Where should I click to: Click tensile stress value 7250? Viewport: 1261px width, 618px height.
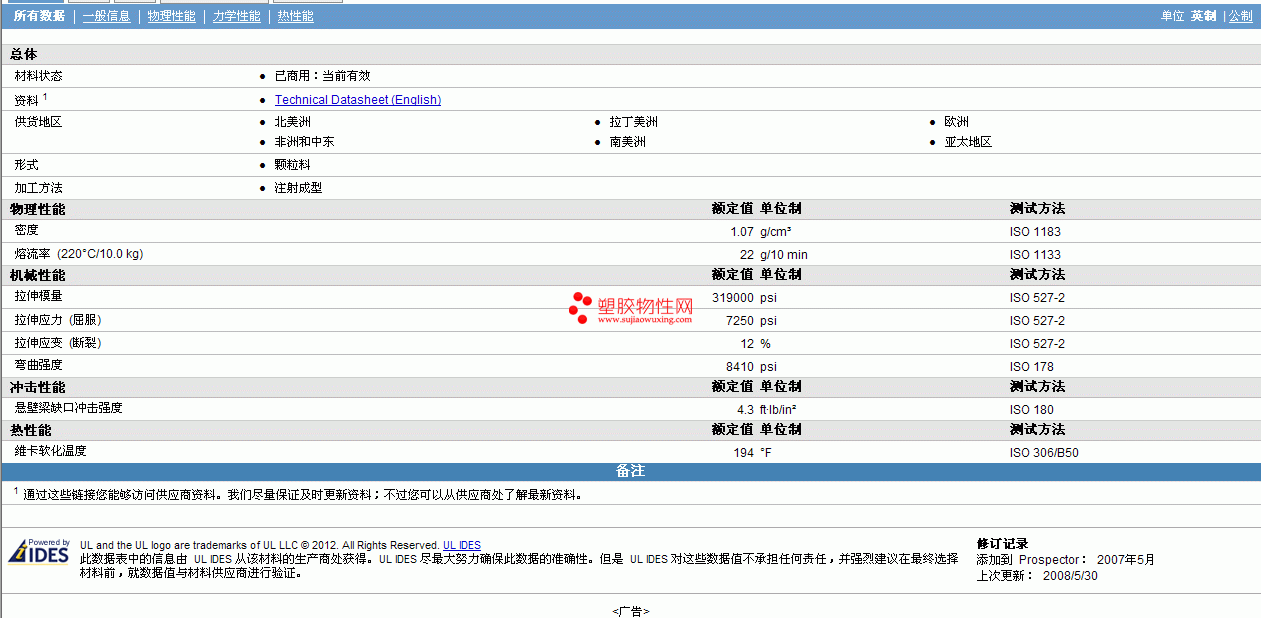coord(740,321)
